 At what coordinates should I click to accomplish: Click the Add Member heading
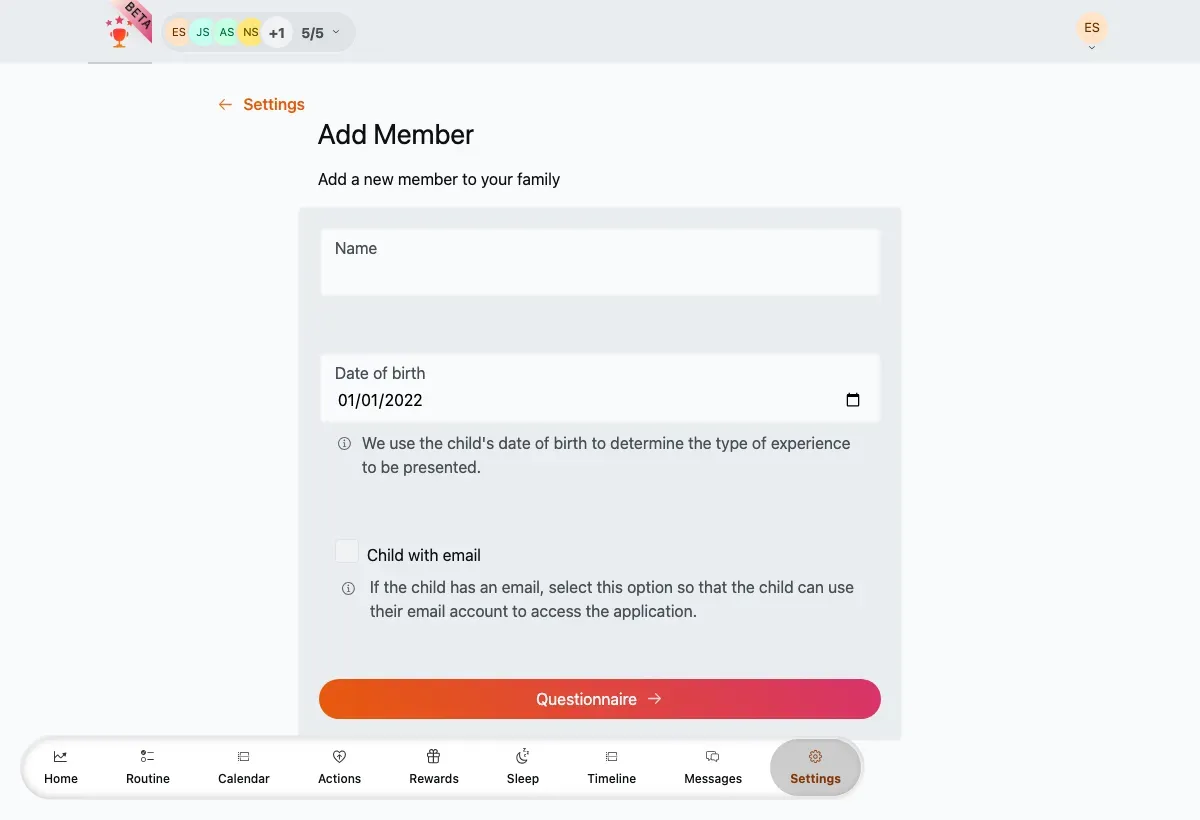click(396, 134)
